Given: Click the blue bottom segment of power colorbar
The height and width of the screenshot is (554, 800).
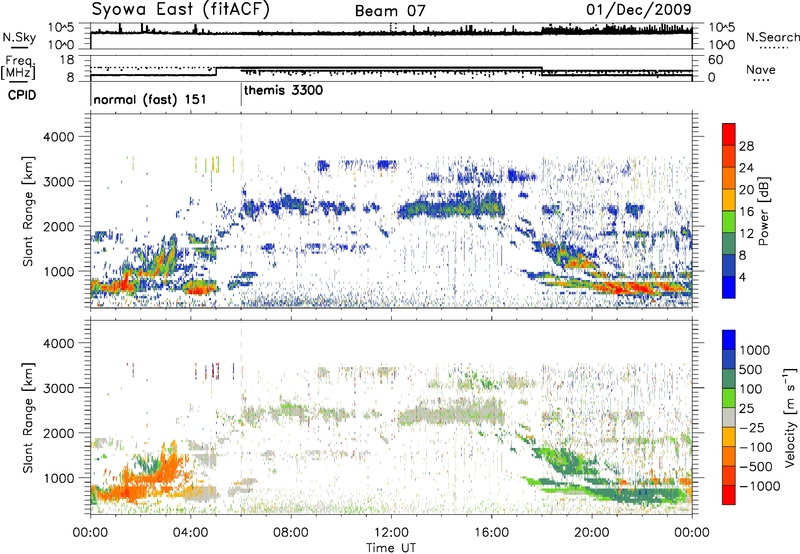Looking at the screenshot, I should coord(729,287).
